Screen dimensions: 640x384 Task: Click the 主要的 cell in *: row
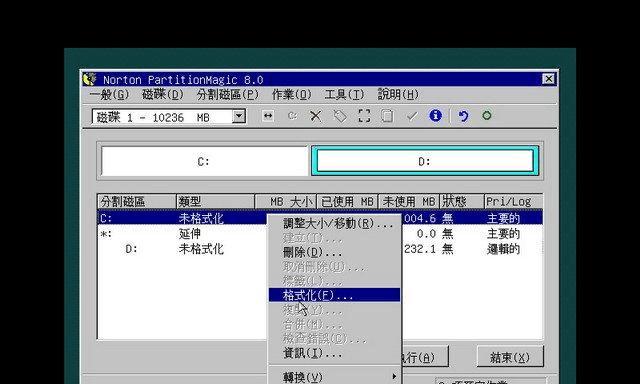(x=503, y=234)
